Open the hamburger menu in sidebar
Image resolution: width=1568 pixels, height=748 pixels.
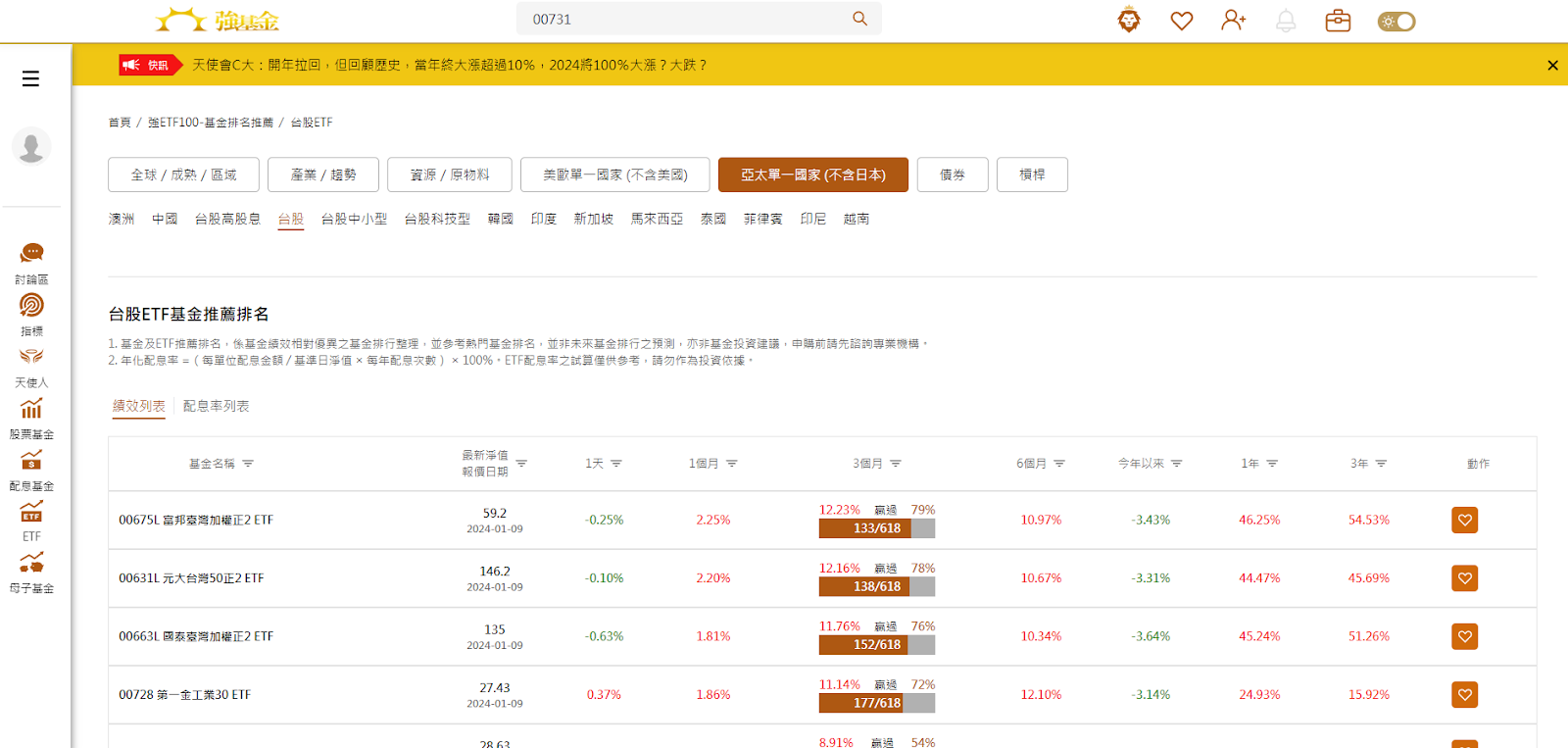(x=30, y=78)
